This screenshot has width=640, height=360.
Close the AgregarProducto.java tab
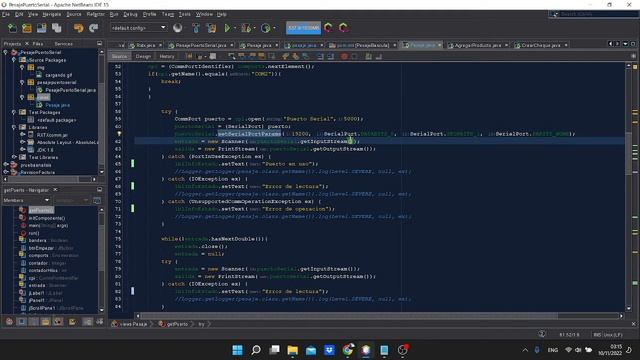[x=507, y=45]
